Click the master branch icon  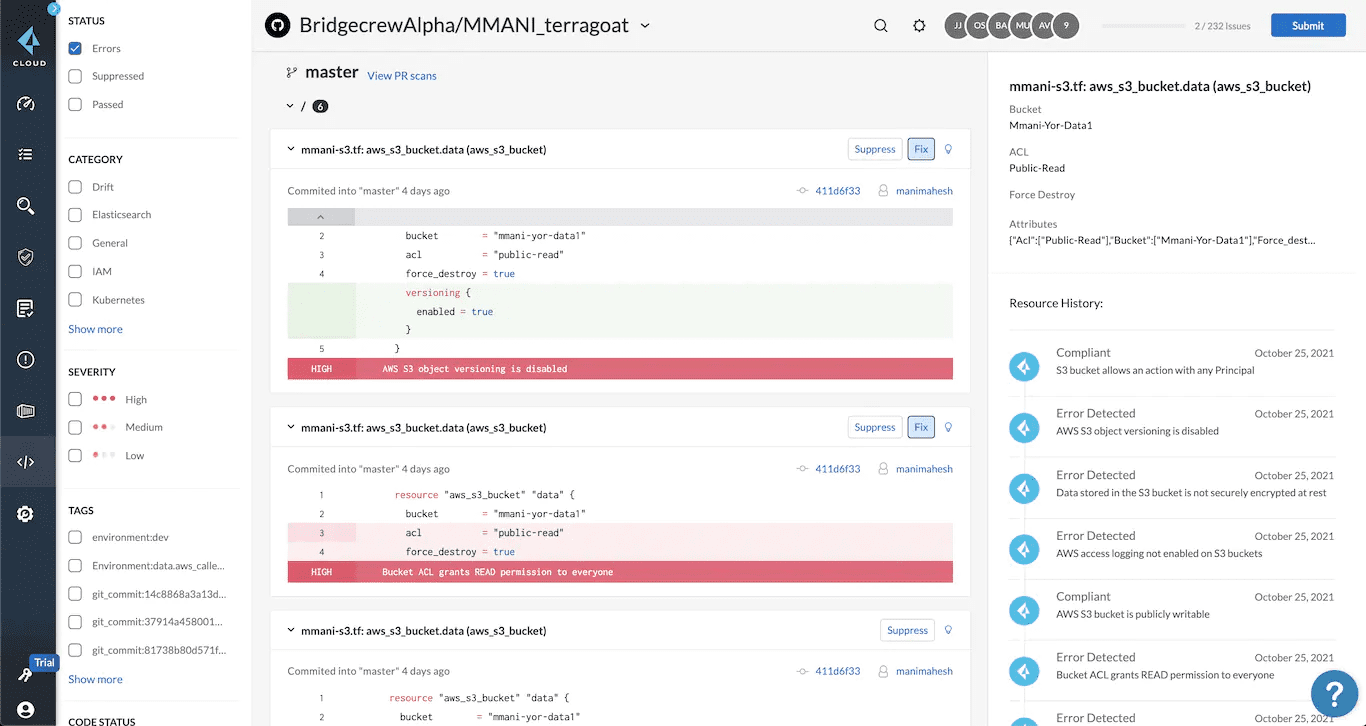pyautogui.click(x=292, y=73)
